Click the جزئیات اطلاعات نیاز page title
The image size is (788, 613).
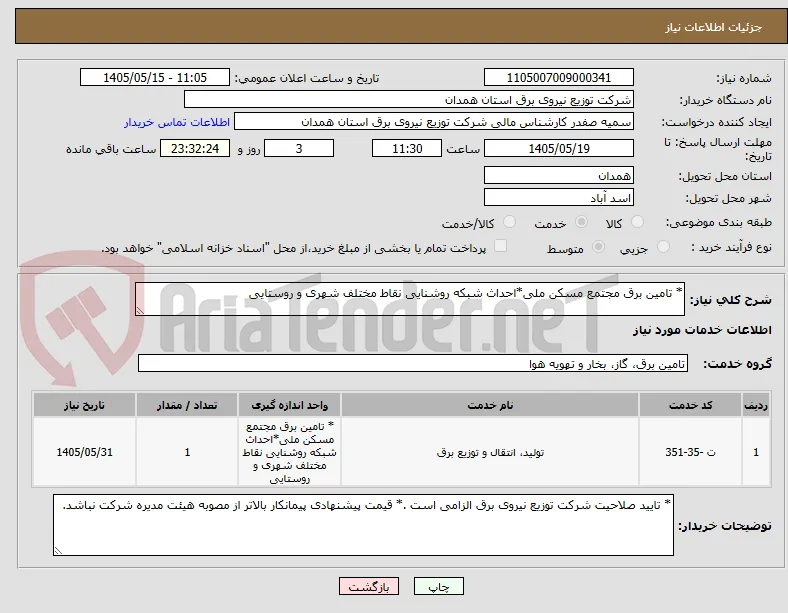click(713, 27)
